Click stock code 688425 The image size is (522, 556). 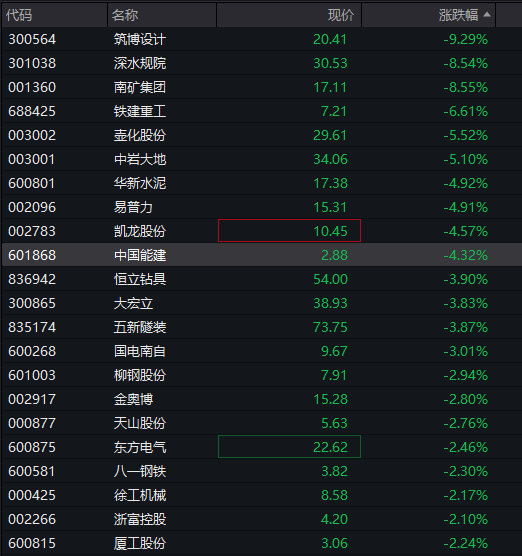pyautogui.click(x=32, y=111)
